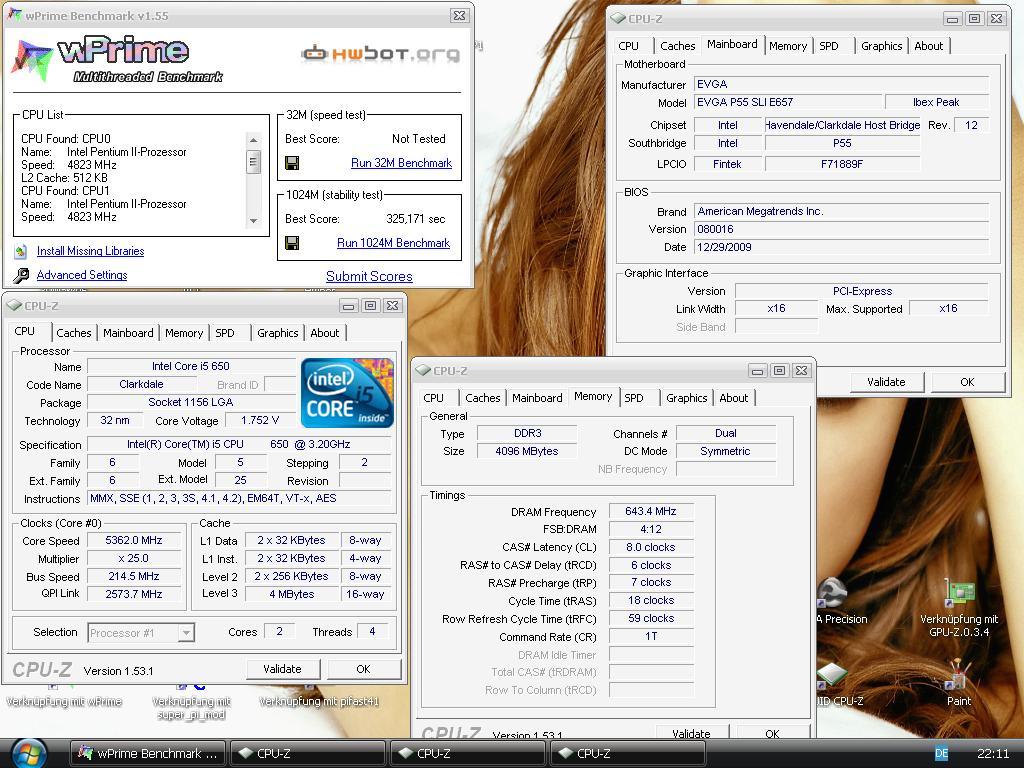The height and width of the screenshot is (768, 1024).
Task: Select Graphics tab in Memory window
Action: point(686,398)
